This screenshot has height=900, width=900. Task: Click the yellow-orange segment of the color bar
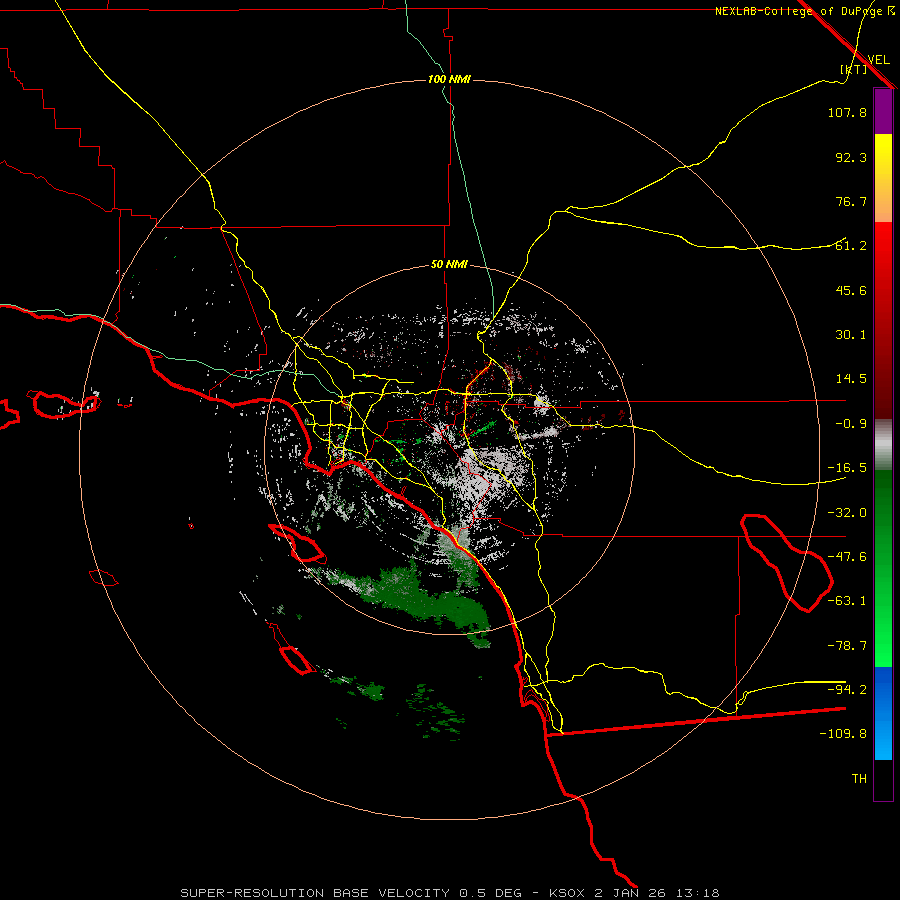pos(883,178)
